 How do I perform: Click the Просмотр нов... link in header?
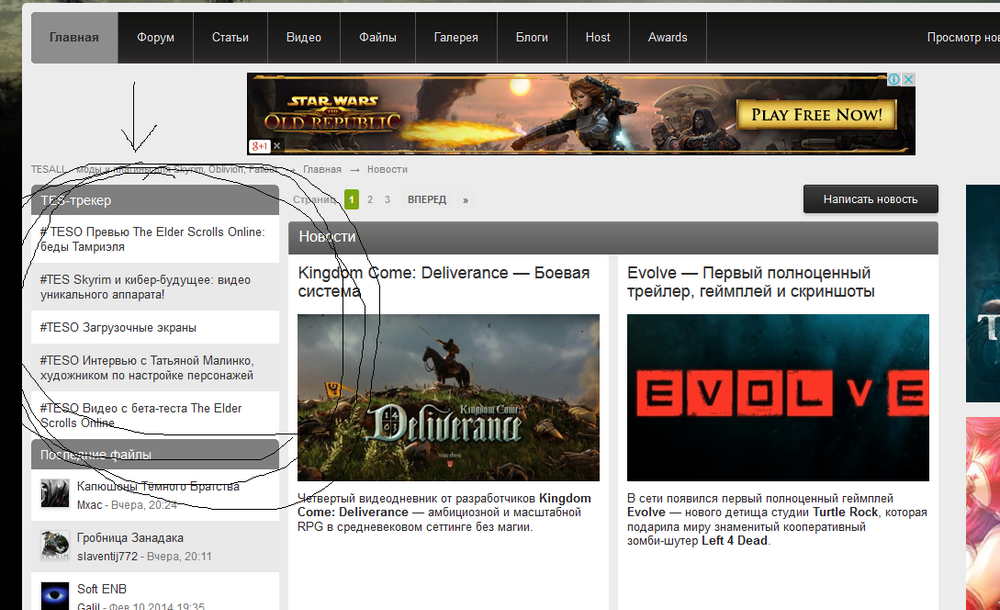click(963, 38)
